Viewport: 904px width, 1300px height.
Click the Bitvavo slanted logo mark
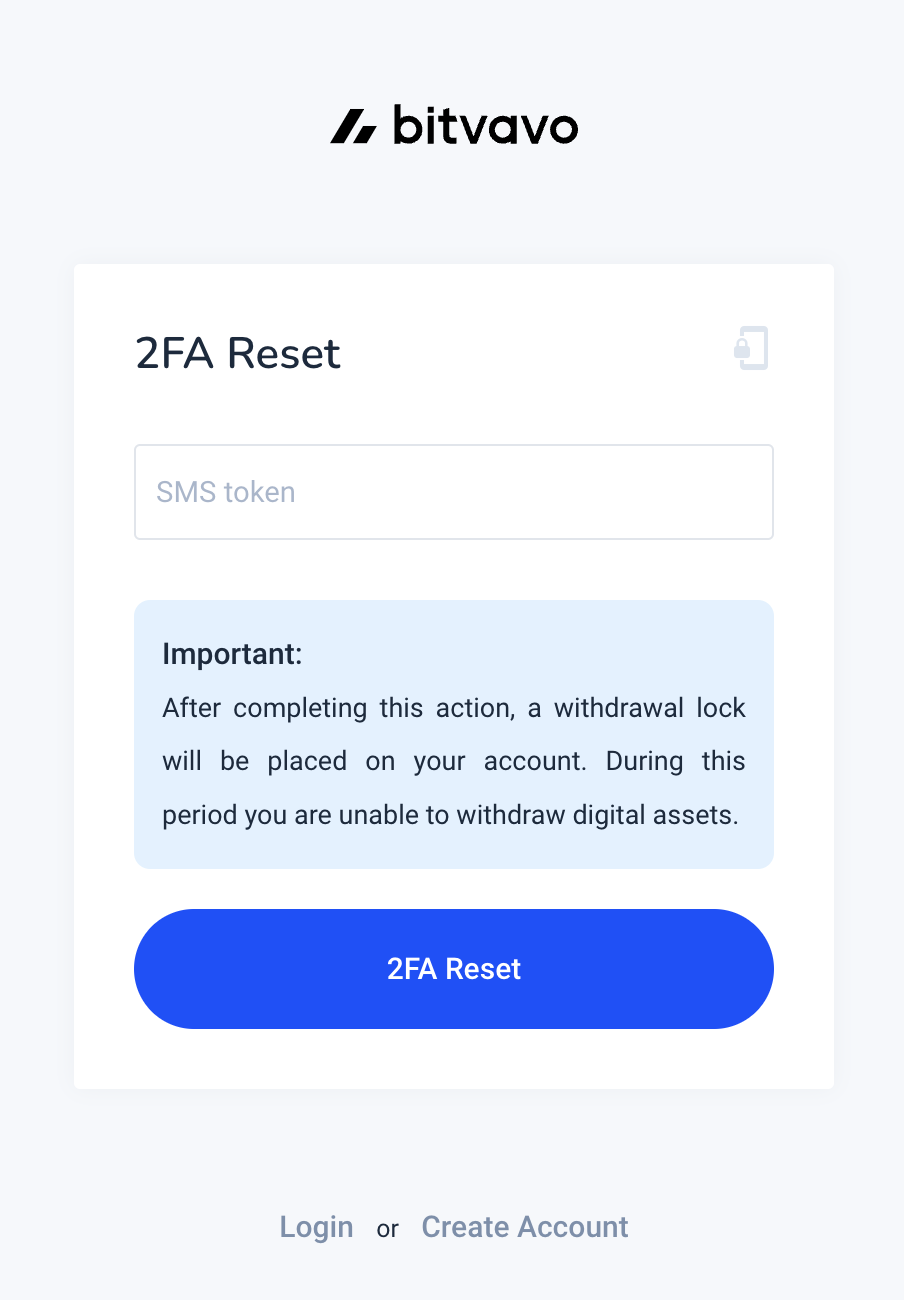point(354,127)
